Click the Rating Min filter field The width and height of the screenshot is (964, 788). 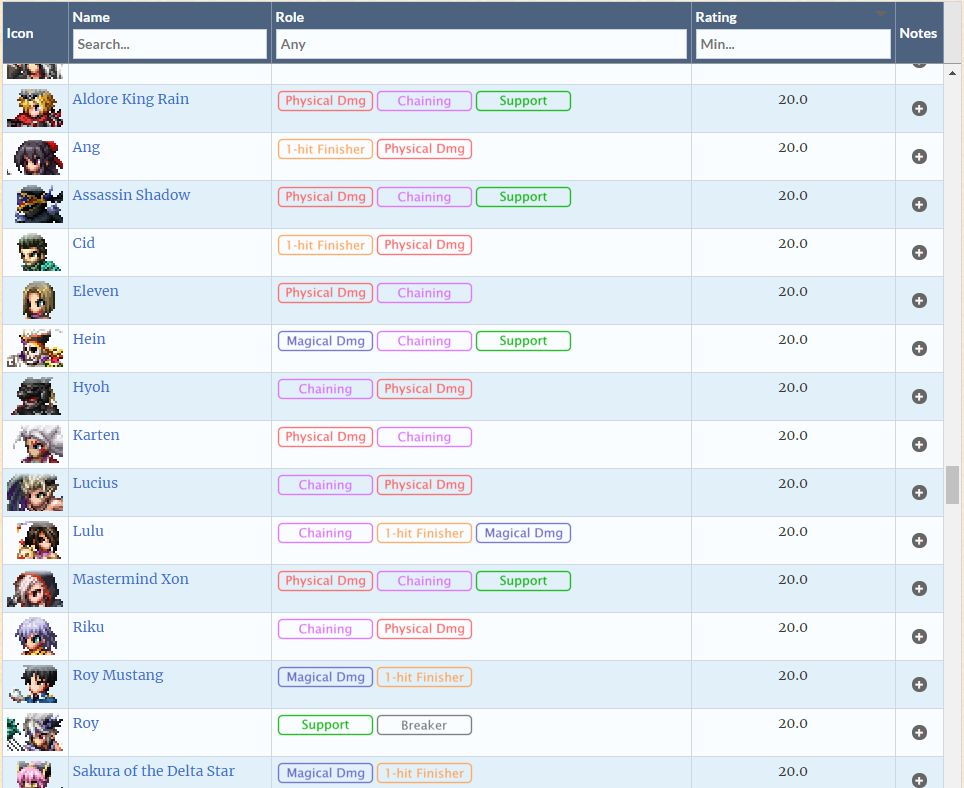click(793, 44)
